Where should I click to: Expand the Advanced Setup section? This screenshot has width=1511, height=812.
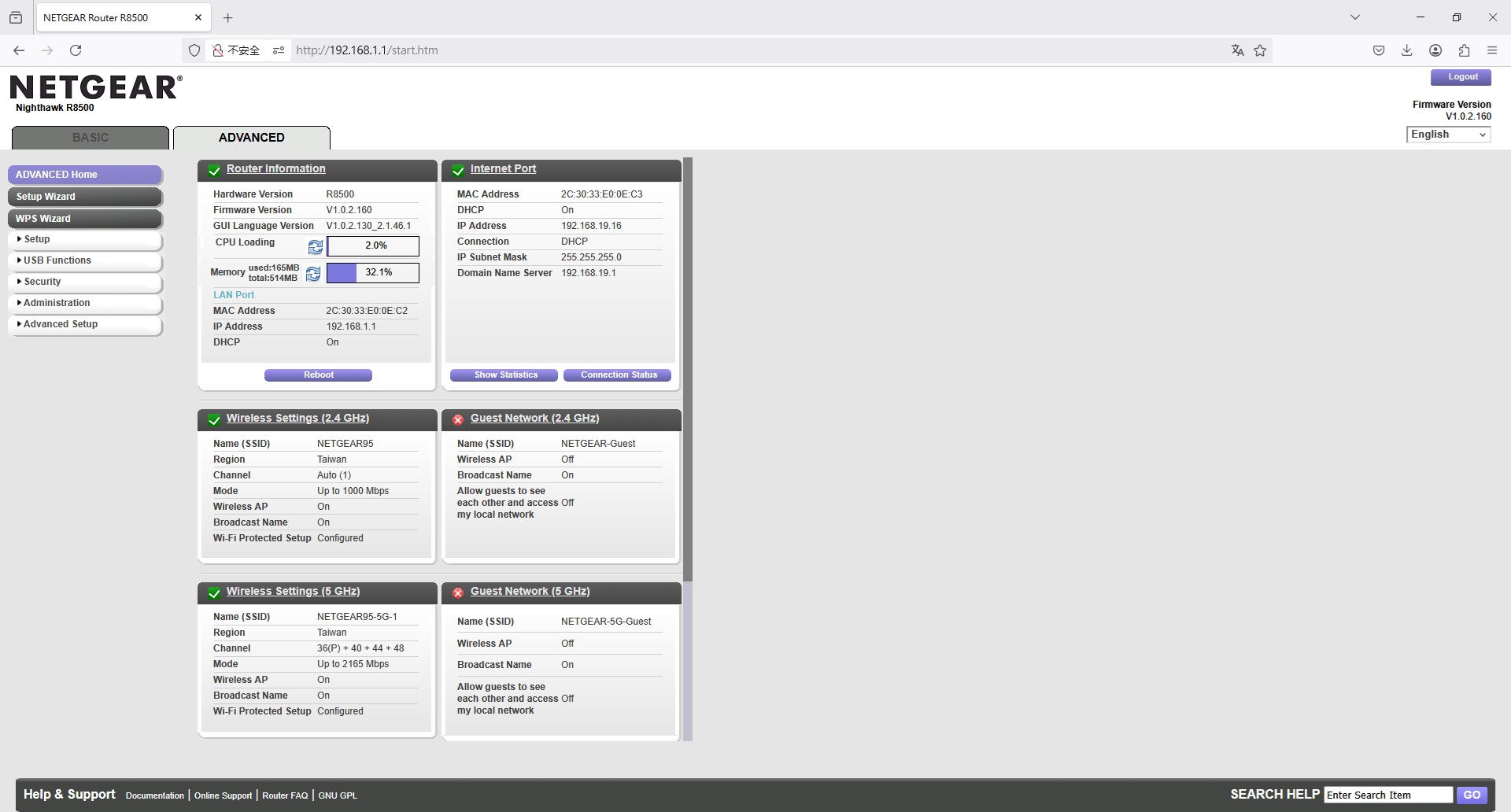[x=85, y=324]
